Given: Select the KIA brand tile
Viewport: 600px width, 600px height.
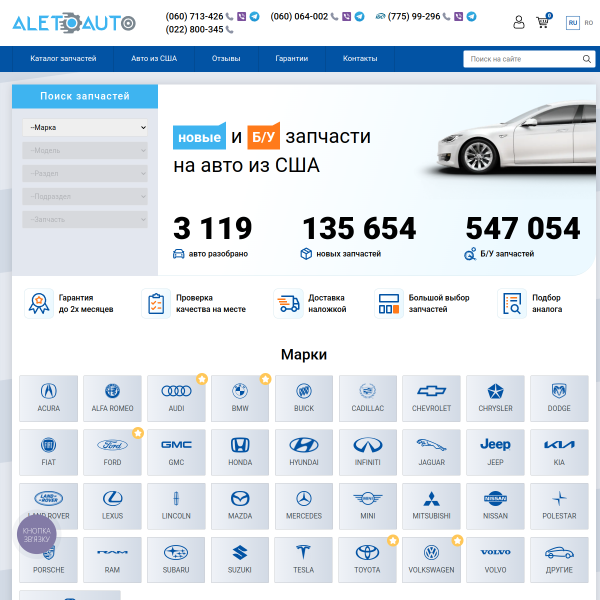Looking at the screenshot, I should click(x=559, y=452).
